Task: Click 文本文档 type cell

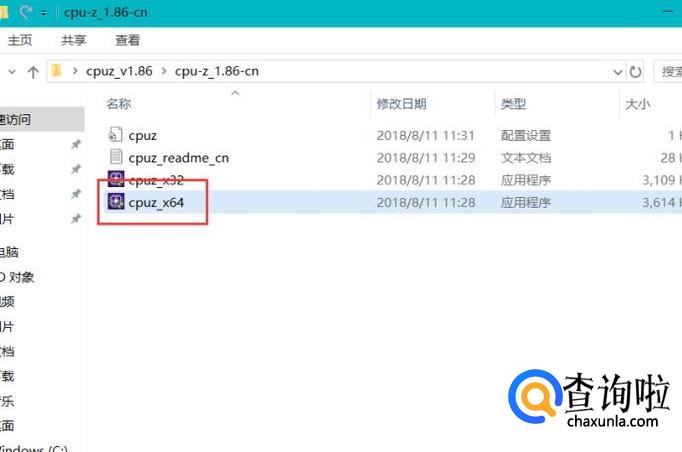Action: pos(525,157)
